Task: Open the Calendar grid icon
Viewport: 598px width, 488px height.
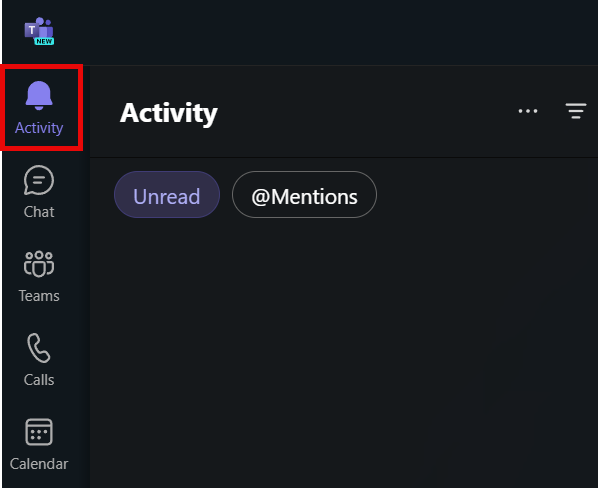Action: point(39,432)
